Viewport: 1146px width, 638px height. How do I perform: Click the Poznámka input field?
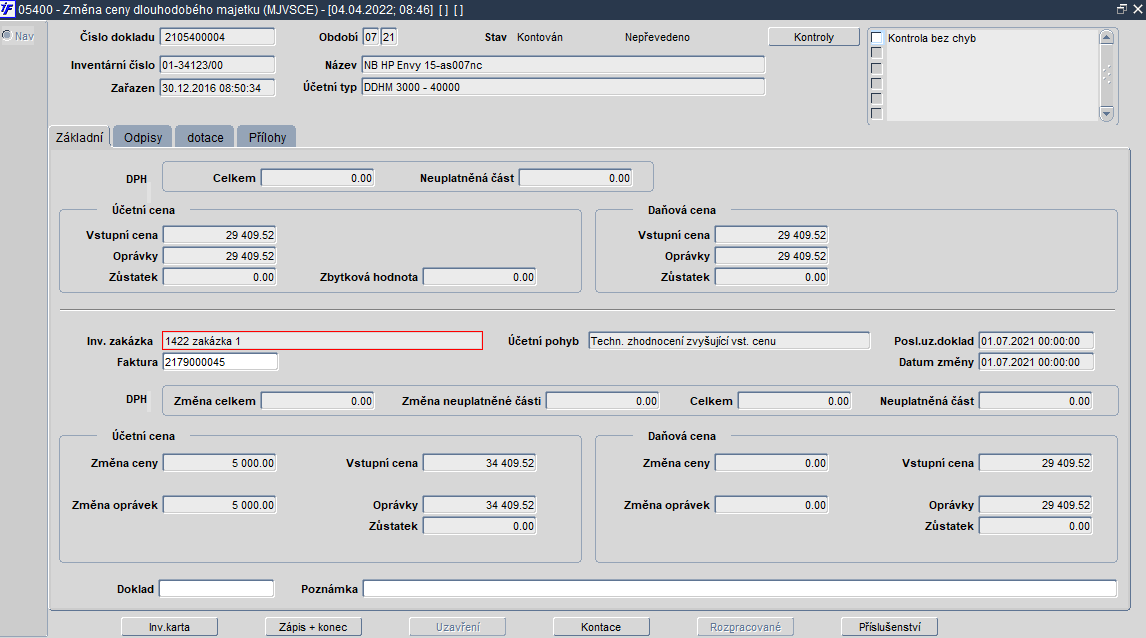point(740,588)
